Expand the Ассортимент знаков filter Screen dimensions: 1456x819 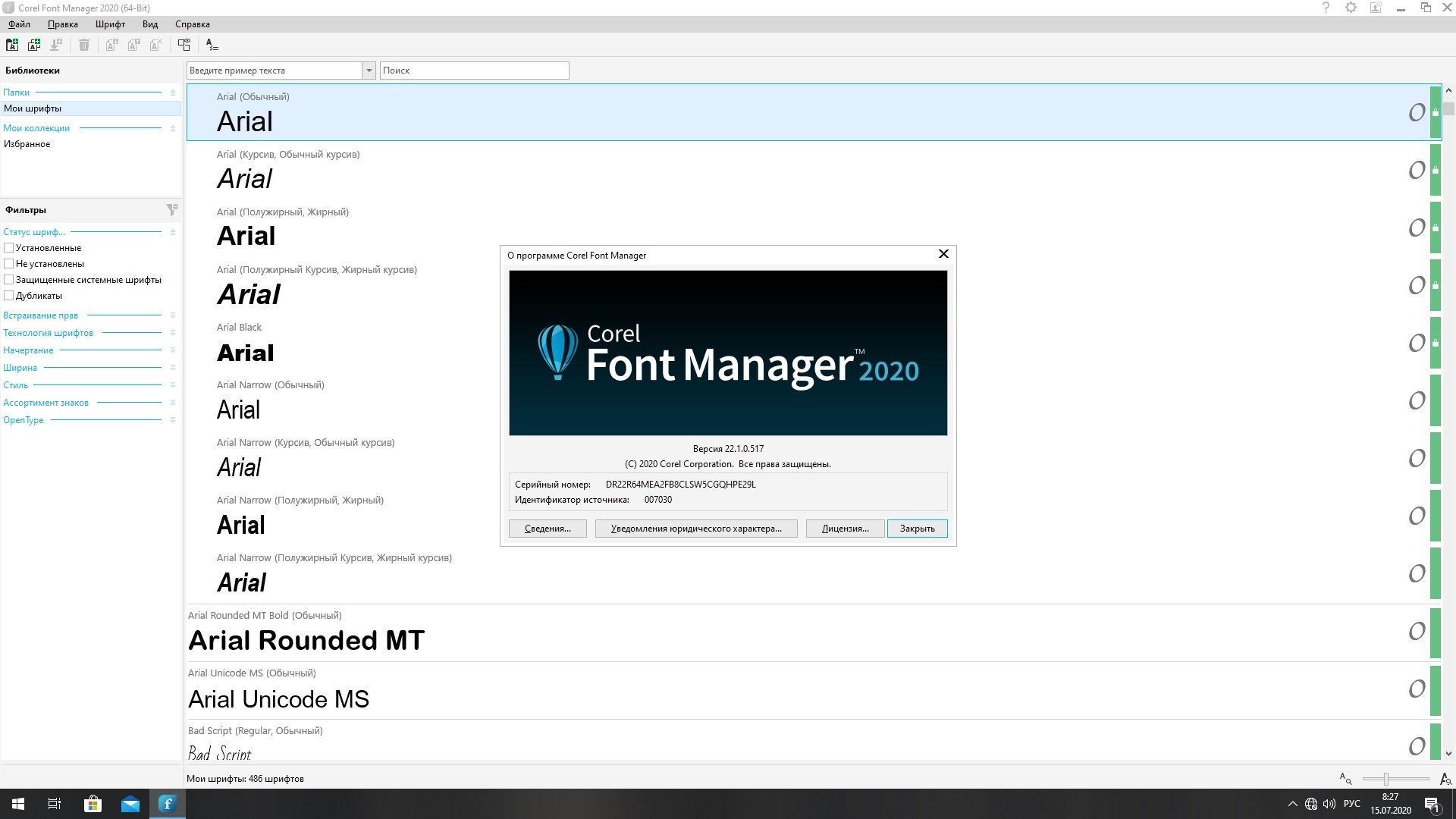coord(172,403)
